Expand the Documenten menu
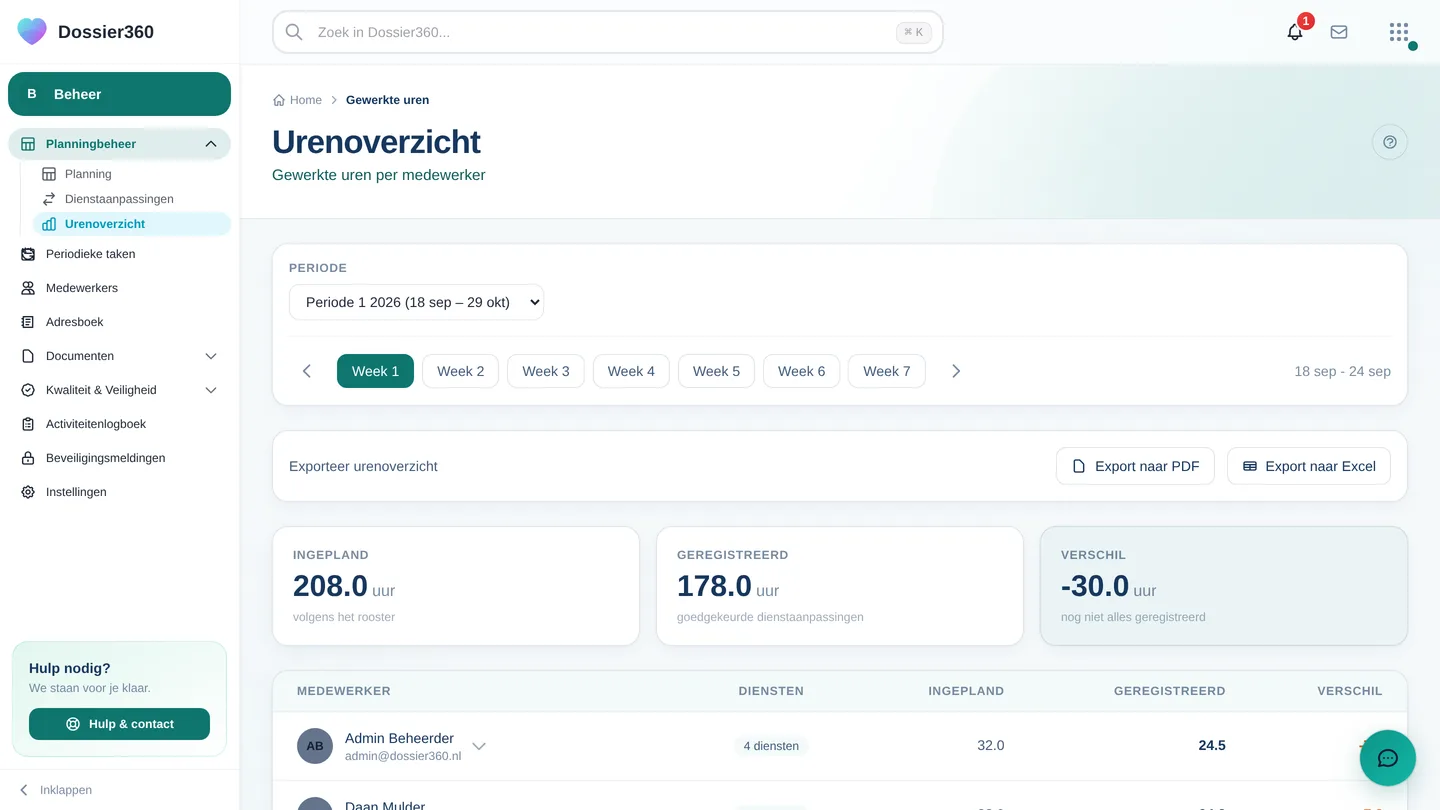 coord(119,356)
